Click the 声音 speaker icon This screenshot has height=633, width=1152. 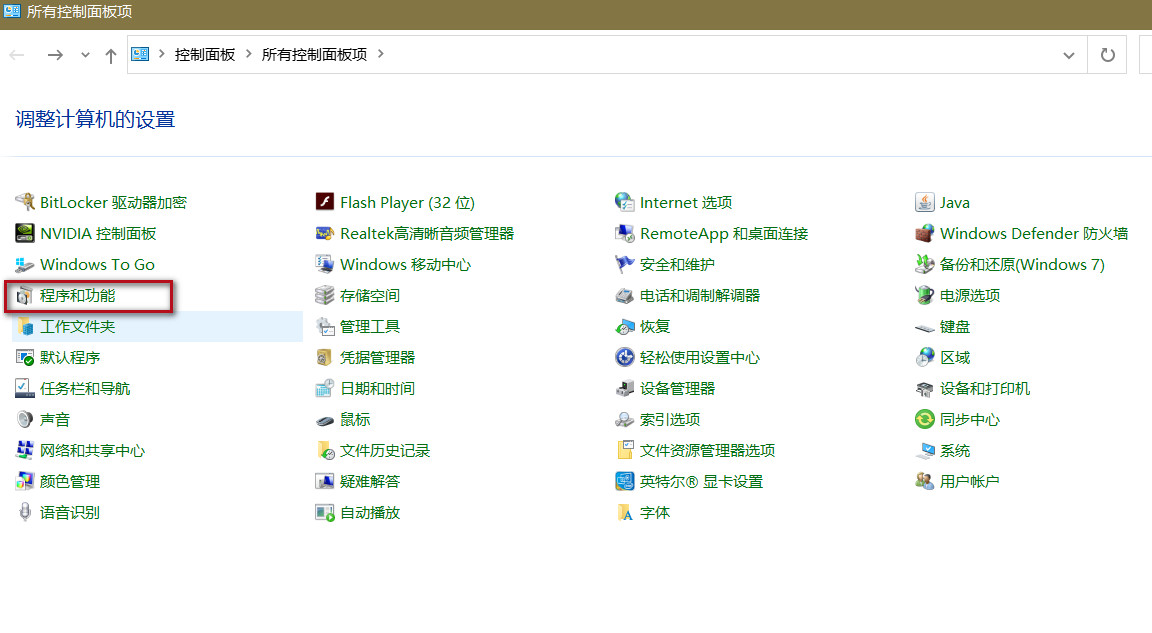coord(25,419)
